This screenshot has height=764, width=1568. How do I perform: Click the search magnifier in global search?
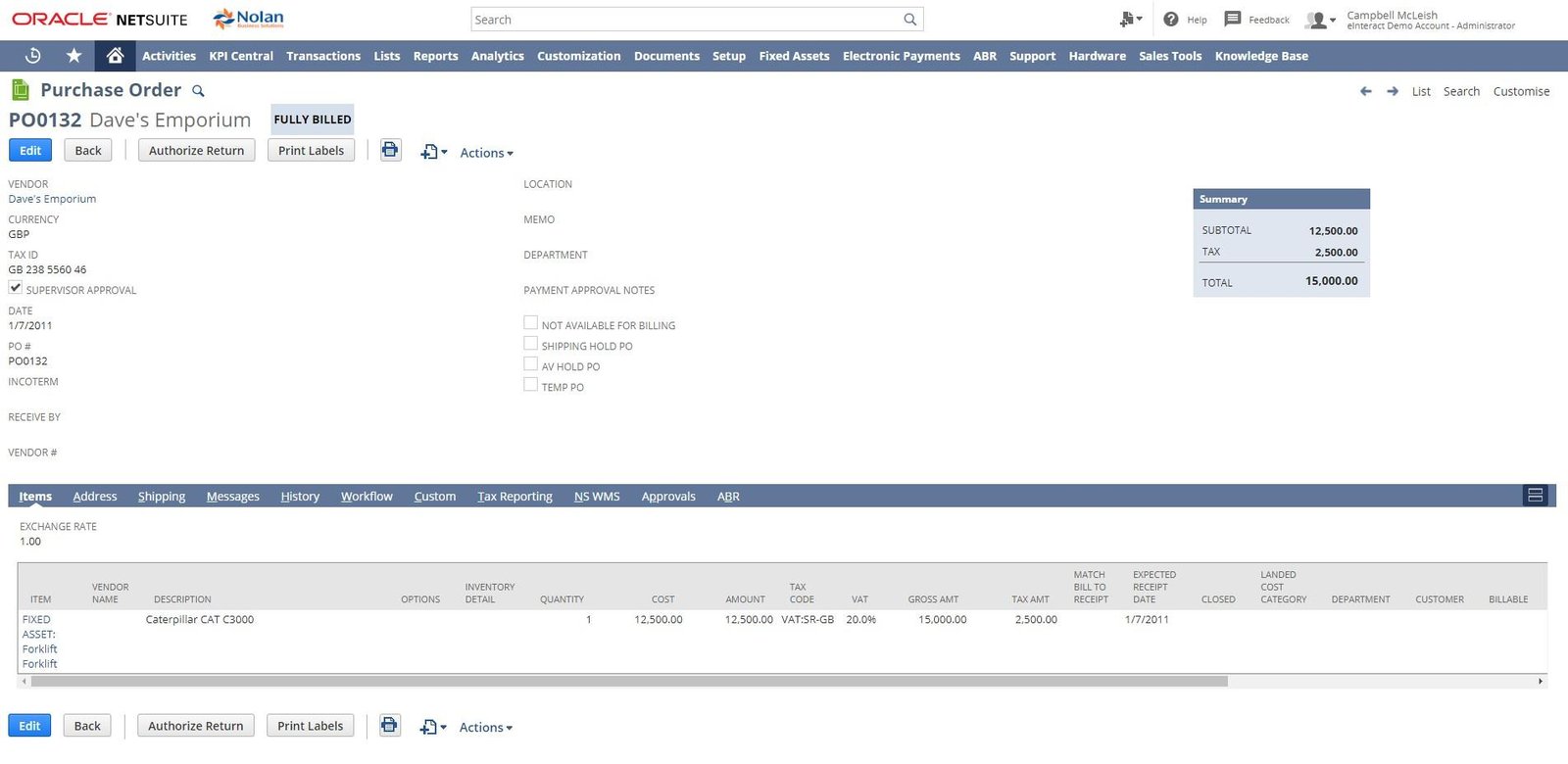(x=910, y=20)
